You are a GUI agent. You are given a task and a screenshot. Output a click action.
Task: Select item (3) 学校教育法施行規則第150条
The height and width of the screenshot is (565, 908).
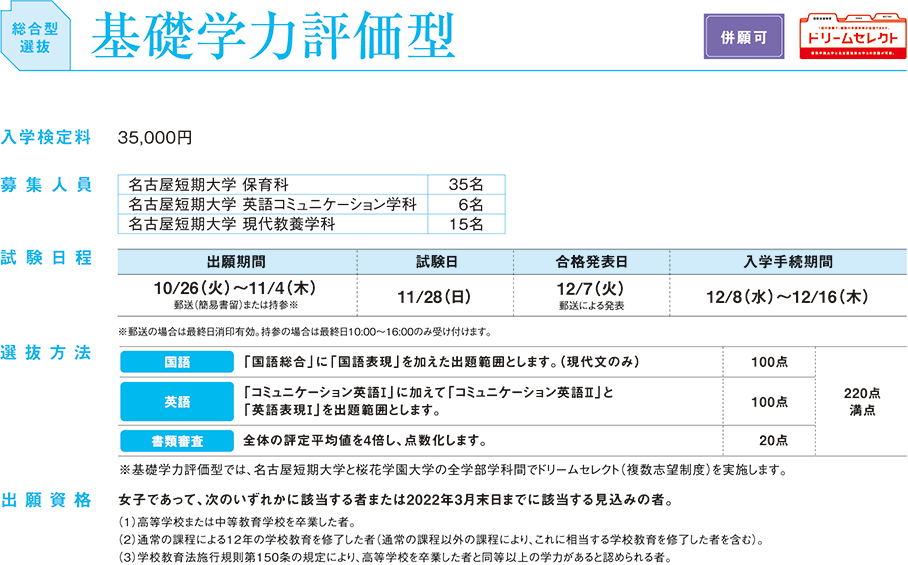(394, 557)
